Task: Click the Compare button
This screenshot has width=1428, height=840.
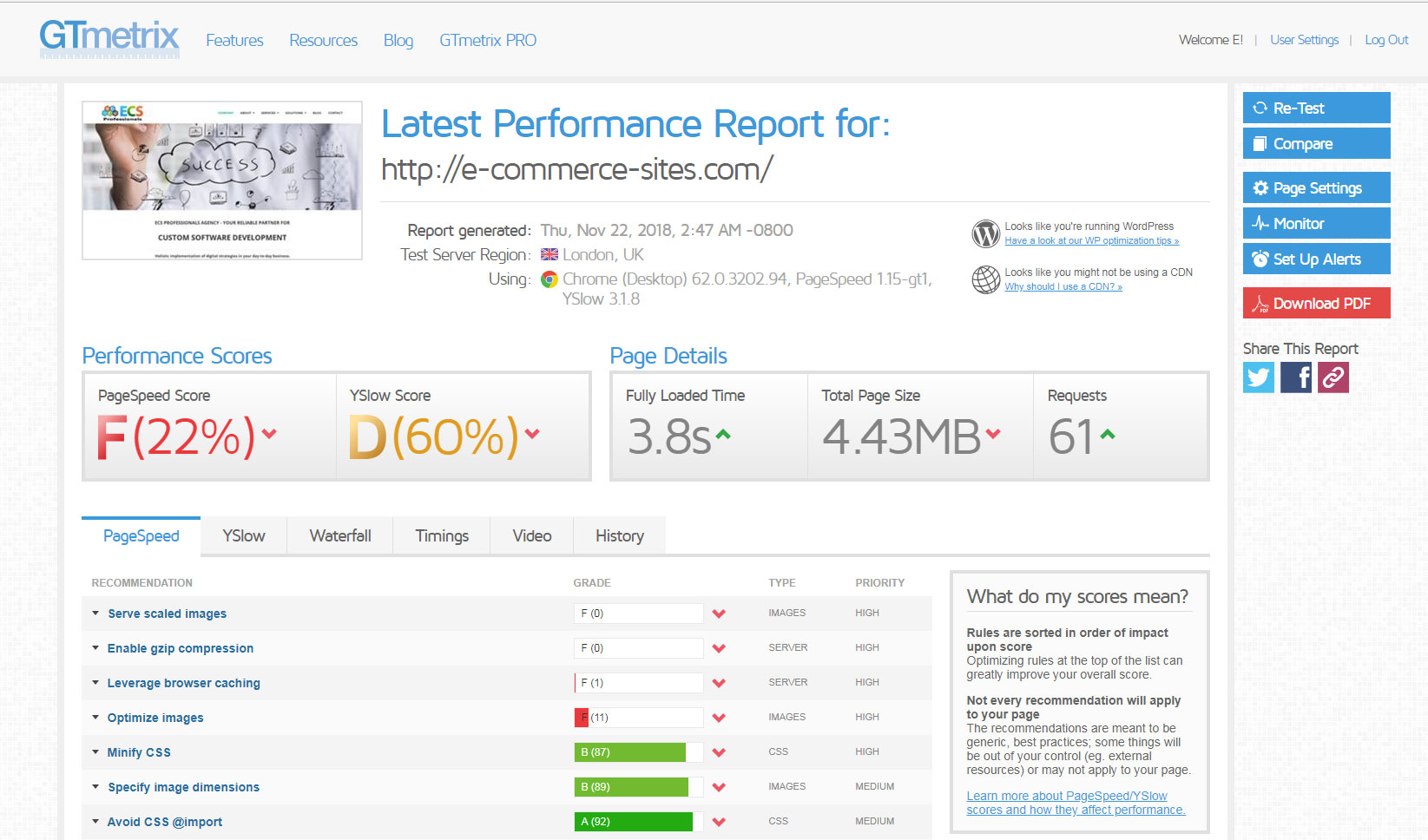Action: pos(1316,143)
